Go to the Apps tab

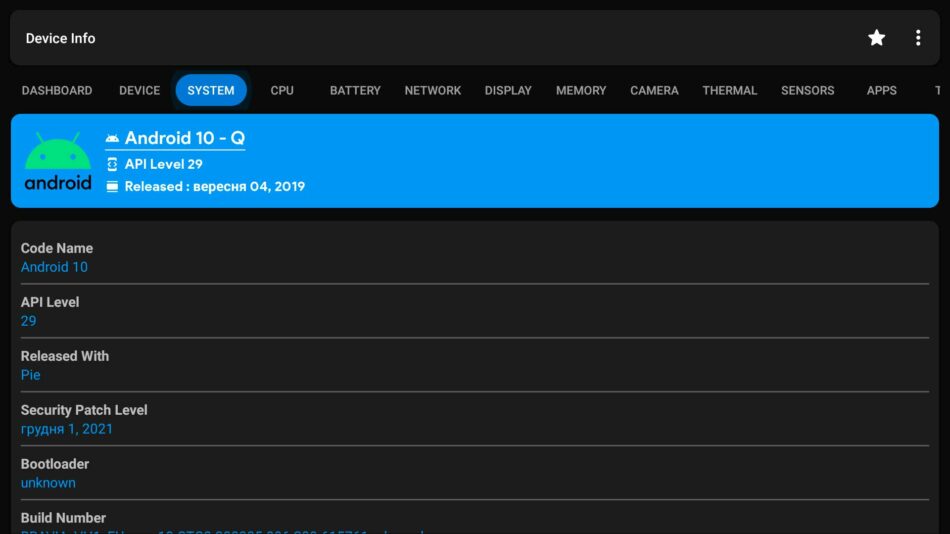(882, 90)
